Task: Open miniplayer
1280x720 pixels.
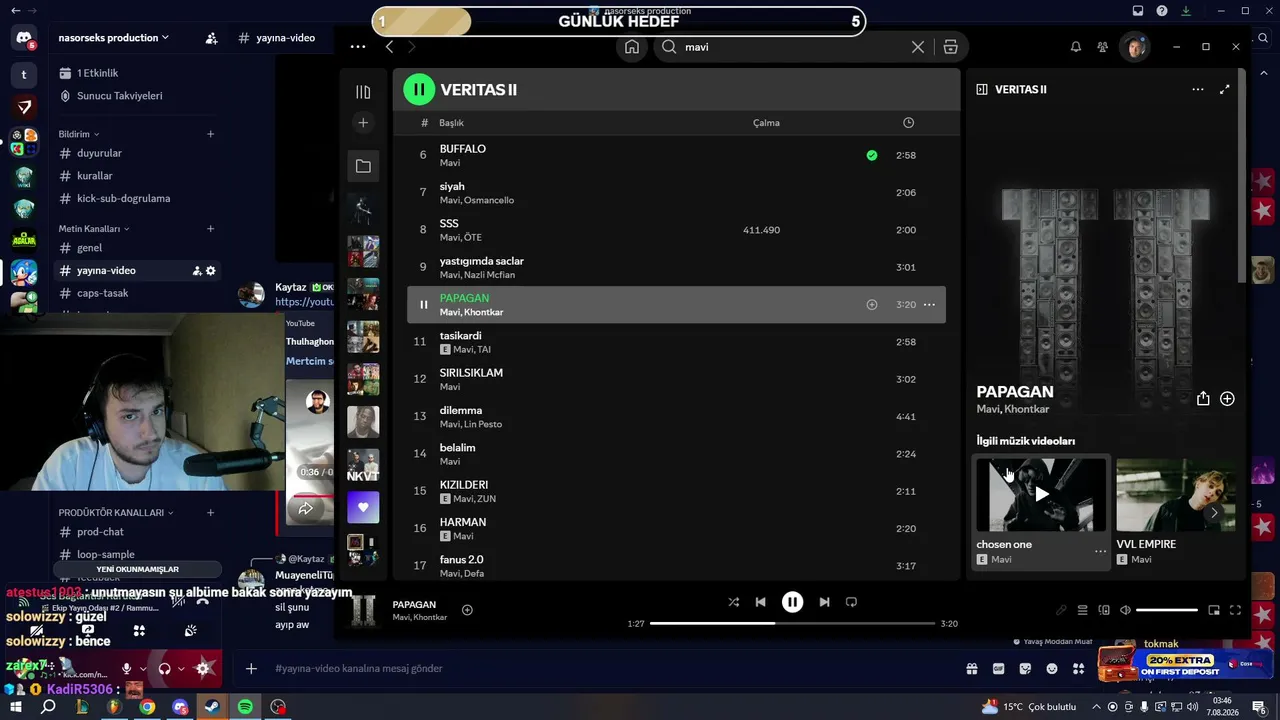Action: click(x=1214, y=610)
